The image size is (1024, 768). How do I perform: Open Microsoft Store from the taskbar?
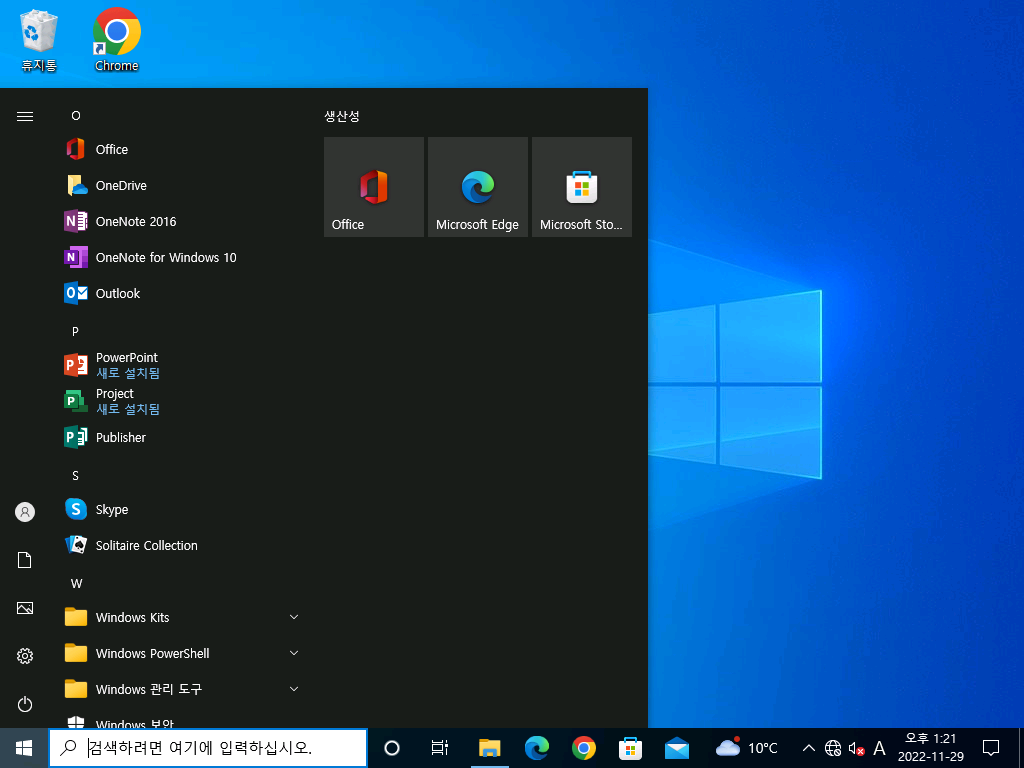(x=630, y=748)
